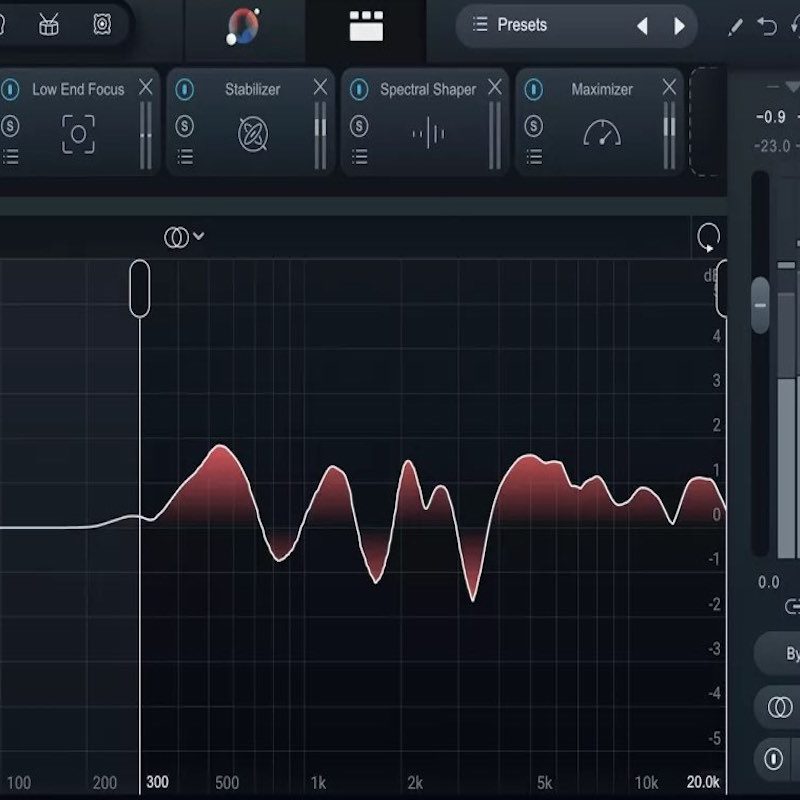Adjust the output gain fader handle
This screenshot has height=800, width=800.
click(760, 306)
